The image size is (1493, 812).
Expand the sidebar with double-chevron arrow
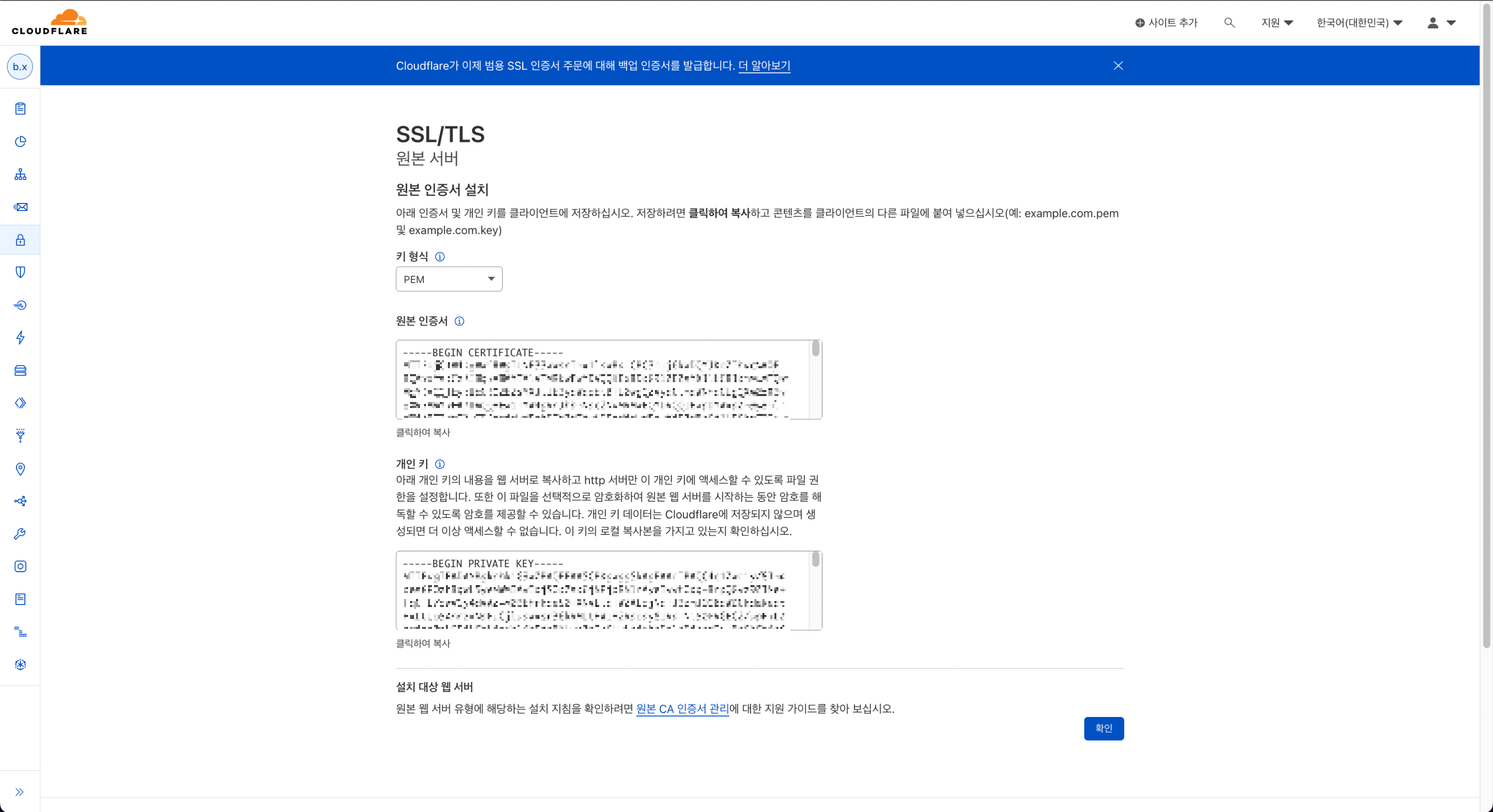[20, 792]
